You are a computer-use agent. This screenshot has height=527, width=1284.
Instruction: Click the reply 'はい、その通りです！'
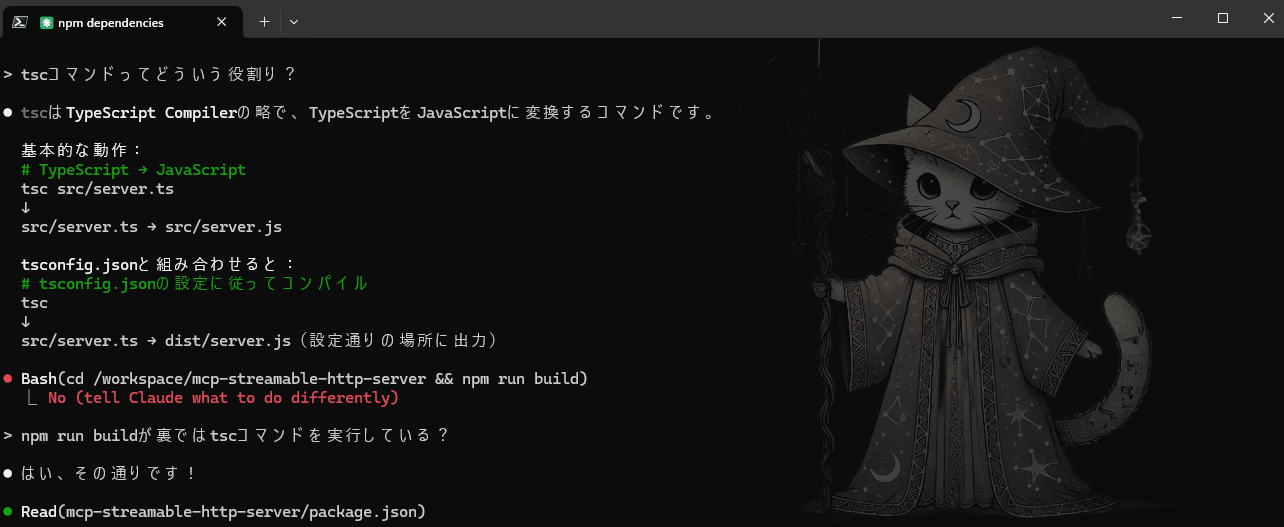(x=109, y=474)
